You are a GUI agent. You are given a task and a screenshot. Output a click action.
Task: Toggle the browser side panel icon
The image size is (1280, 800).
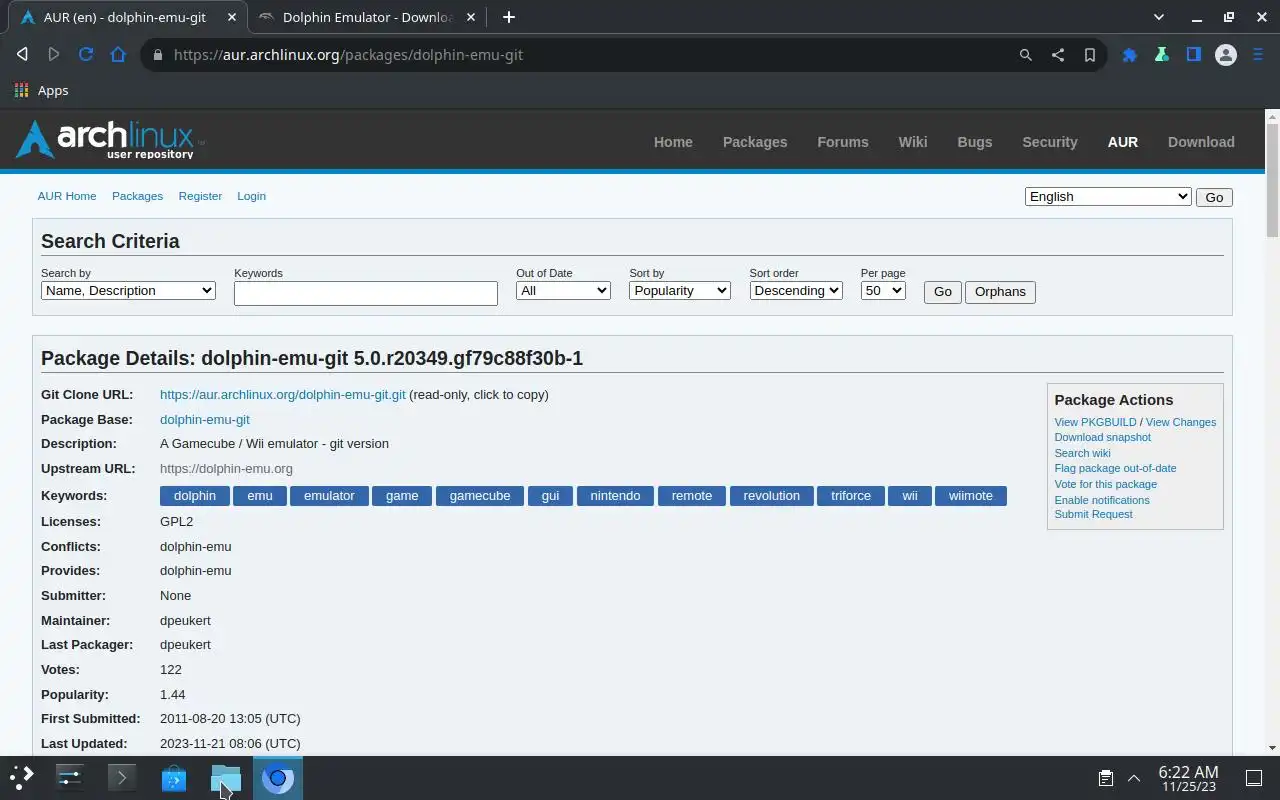(x=1193, y=55)
